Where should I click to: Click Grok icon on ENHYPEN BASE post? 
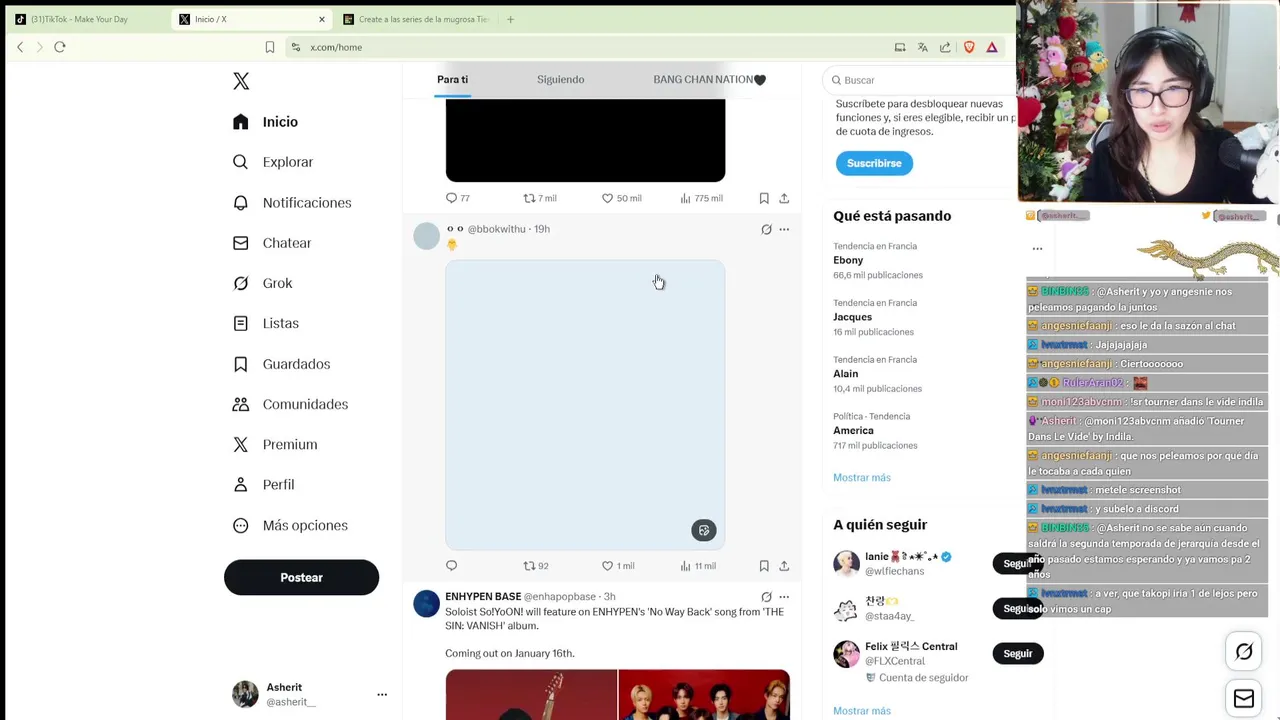coord(766,597)
